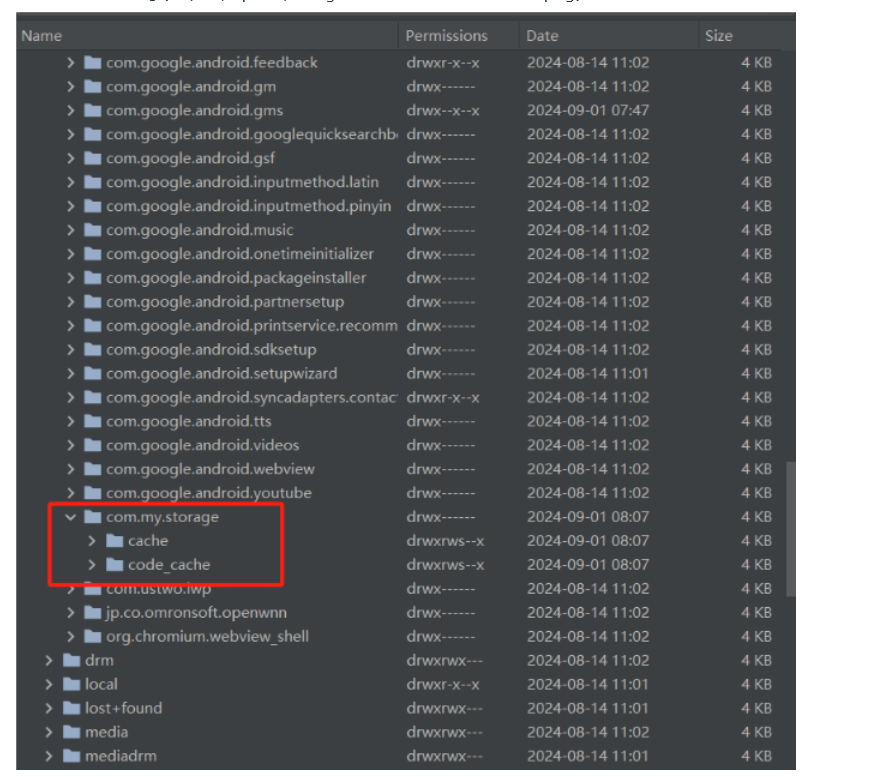The image size is (871, 777).
Task: Expand the mediadrm directory
Action: [49, 756]
